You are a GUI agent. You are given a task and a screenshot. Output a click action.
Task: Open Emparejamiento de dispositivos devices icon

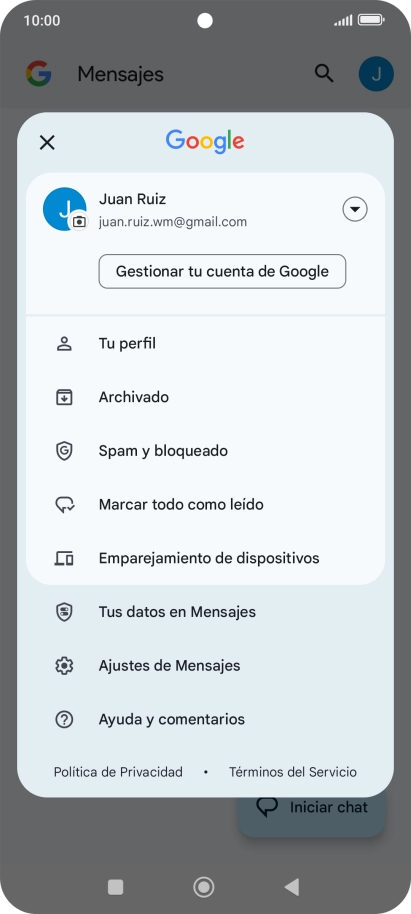tap(64, 558)
